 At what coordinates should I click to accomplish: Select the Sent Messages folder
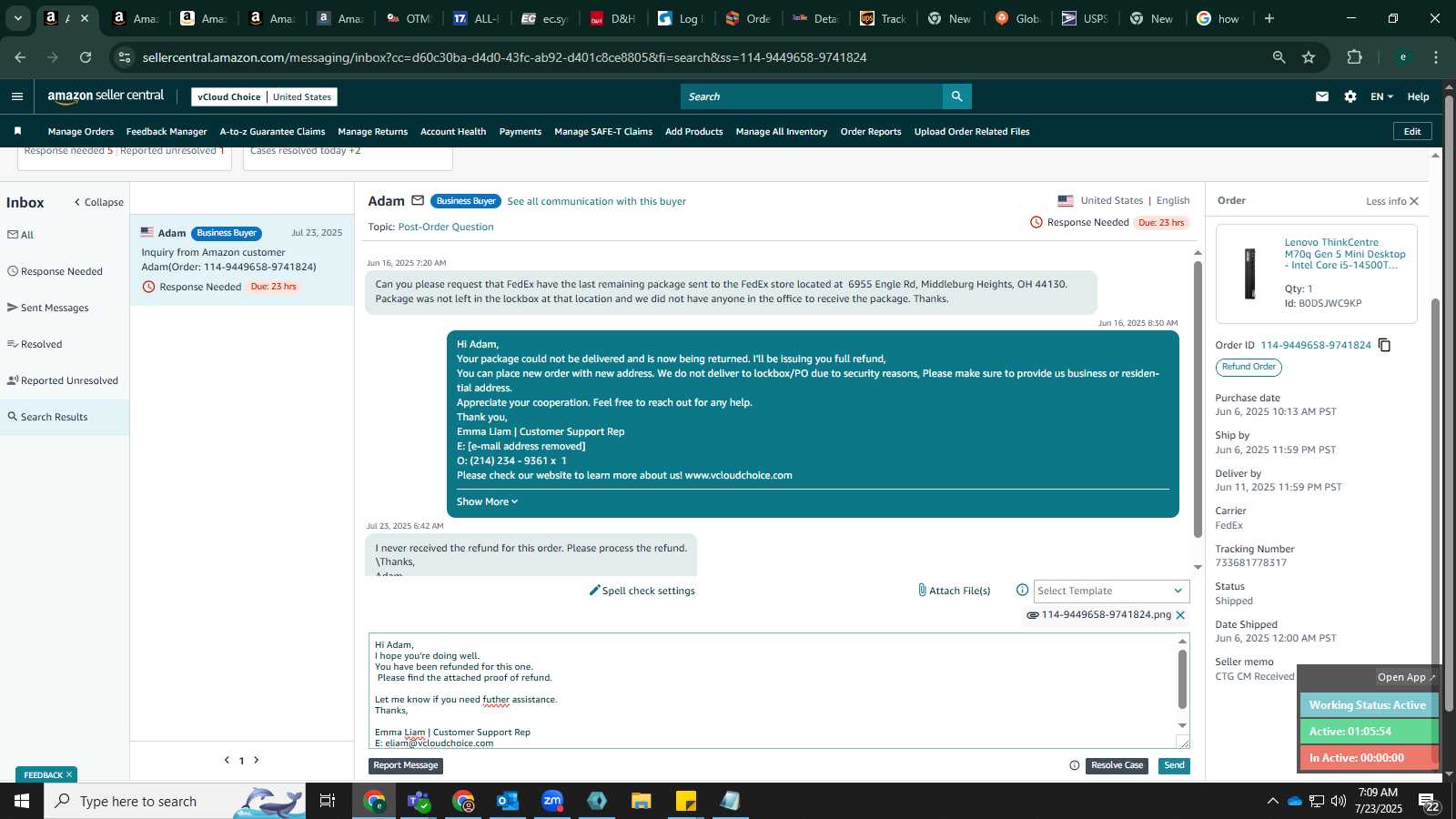[x=48, y=308]
